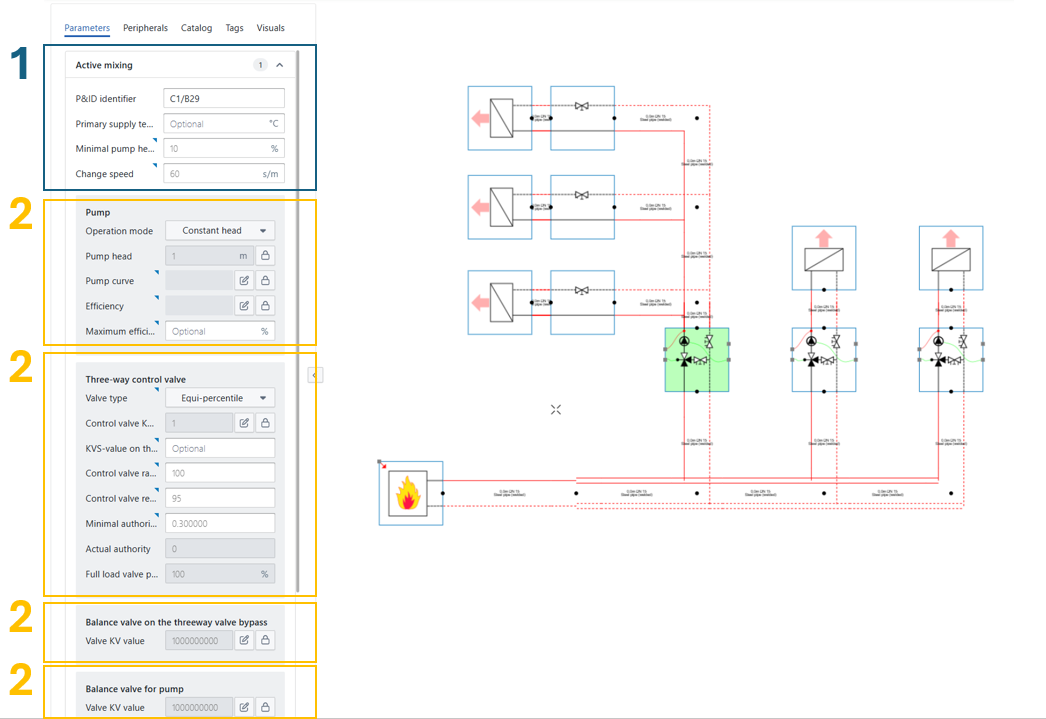Open the Catalog tab
This screenshot has width=1046, height=719.
click(x=196, y=28)
